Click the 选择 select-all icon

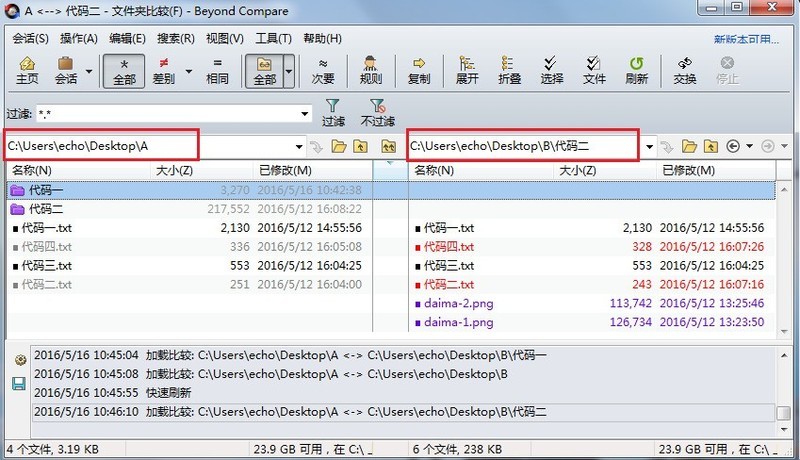click(x=552, y=71)
